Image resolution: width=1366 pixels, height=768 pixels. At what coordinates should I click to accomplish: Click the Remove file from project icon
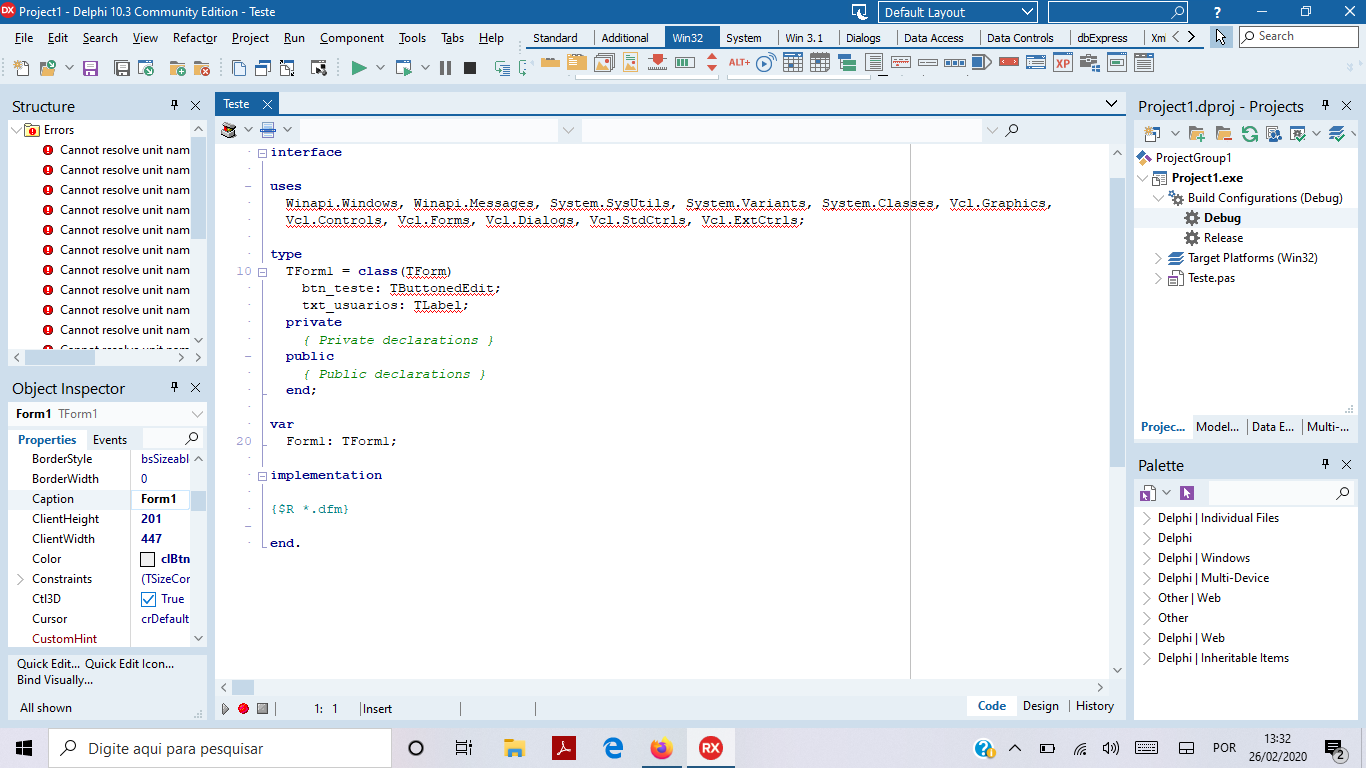pyautogui.click(x=202, y=68)
